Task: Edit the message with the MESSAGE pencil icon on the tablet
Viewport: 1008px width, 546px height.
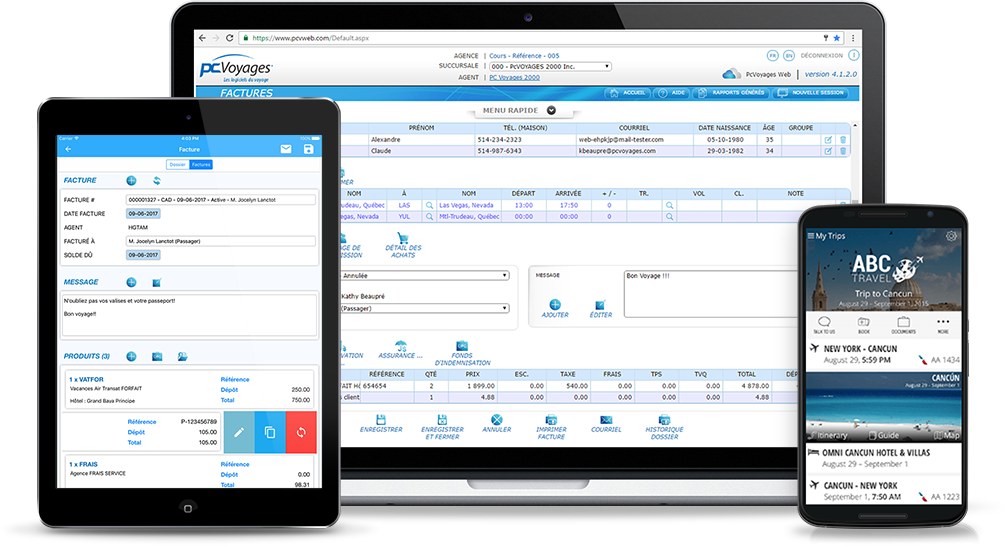Action: point(156,282)
